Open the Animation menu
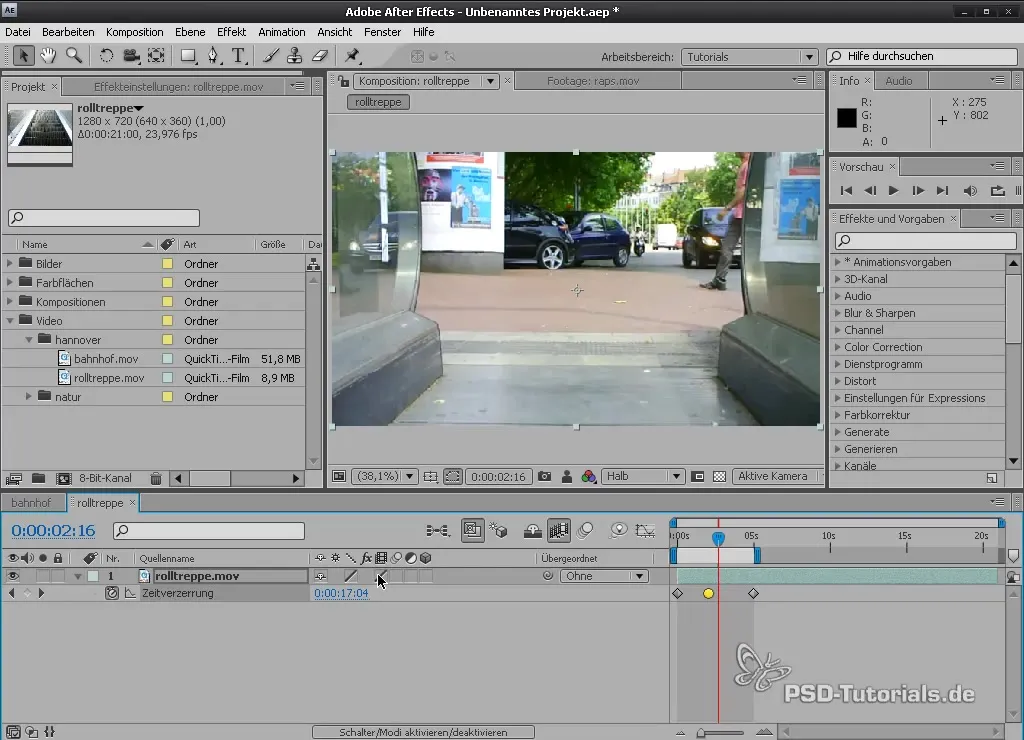 tap(281, 32)
